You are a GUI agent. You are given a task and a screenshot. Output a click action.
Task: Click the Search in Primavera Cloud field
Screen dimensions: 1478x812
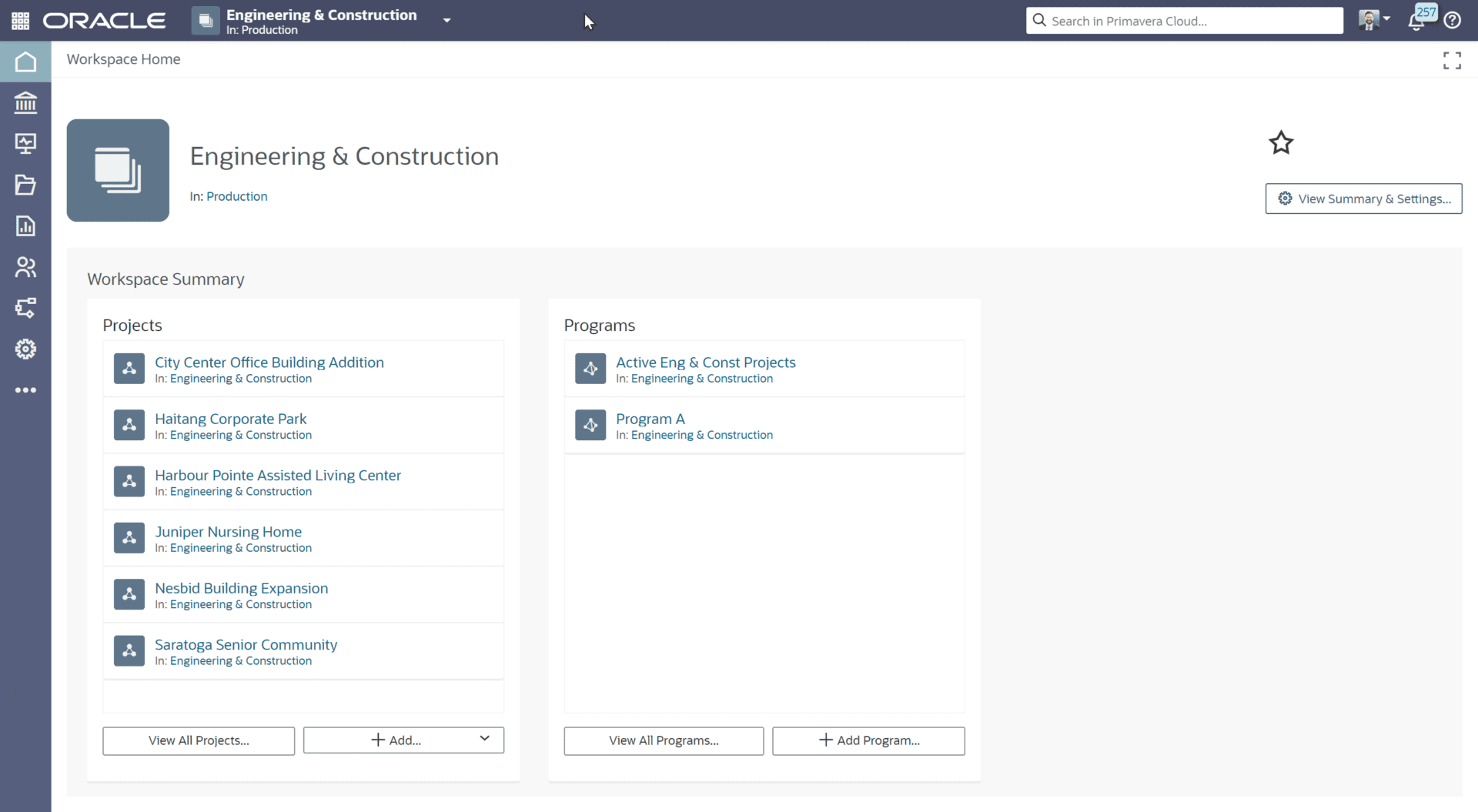tap(1185, 21)
